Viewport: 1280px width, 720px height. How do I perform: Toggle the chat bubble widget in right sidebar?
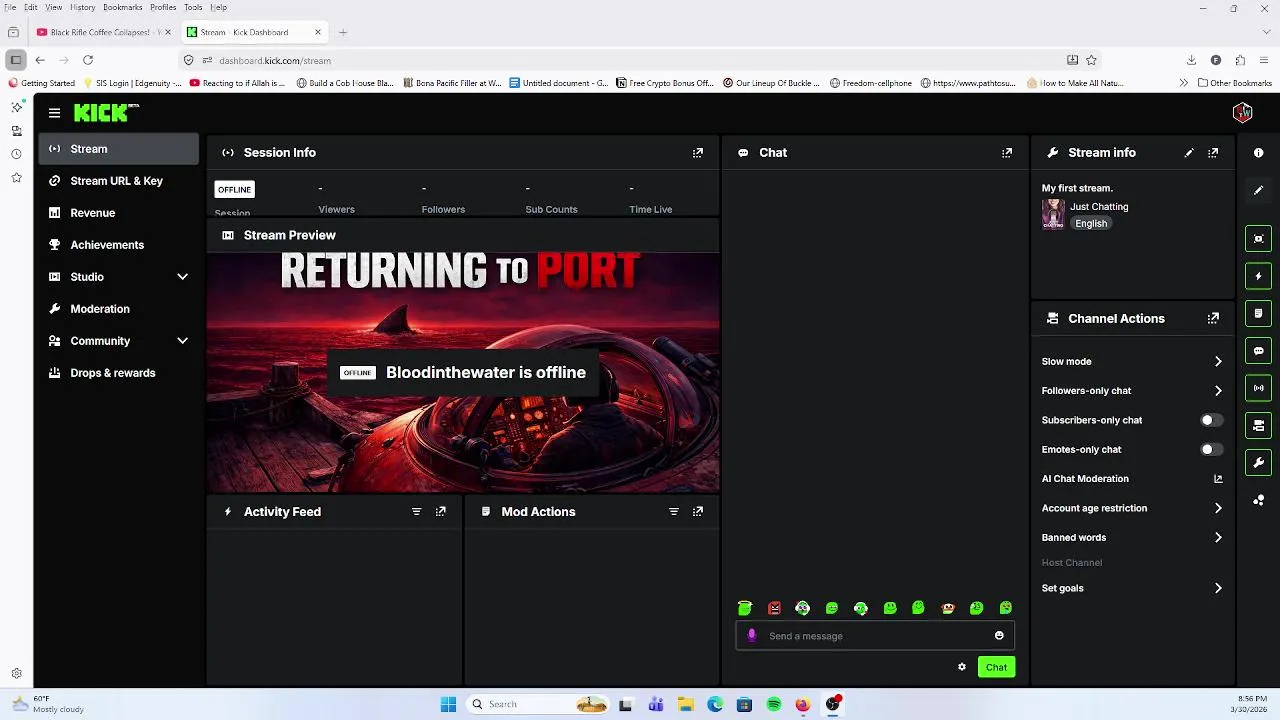1258,351
